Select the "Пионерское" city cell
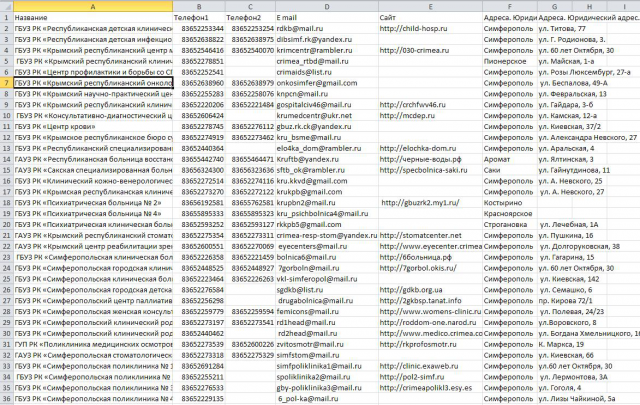The width and height of the screenshot is (640, 405). click(510, 61)
